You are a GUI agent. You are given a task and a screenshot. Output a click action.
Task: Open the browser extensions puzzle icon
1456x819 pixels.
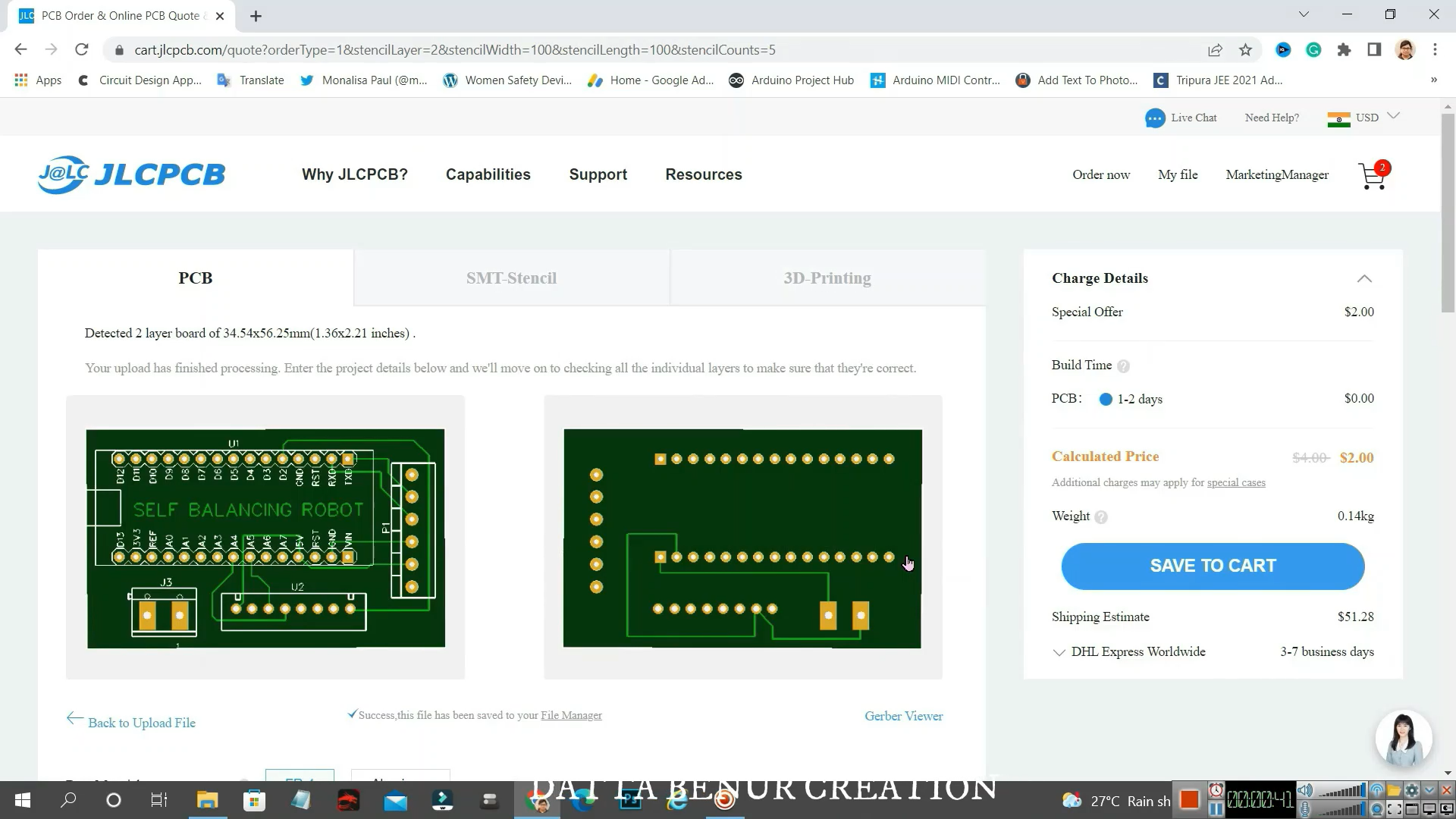pos(1344,49)
